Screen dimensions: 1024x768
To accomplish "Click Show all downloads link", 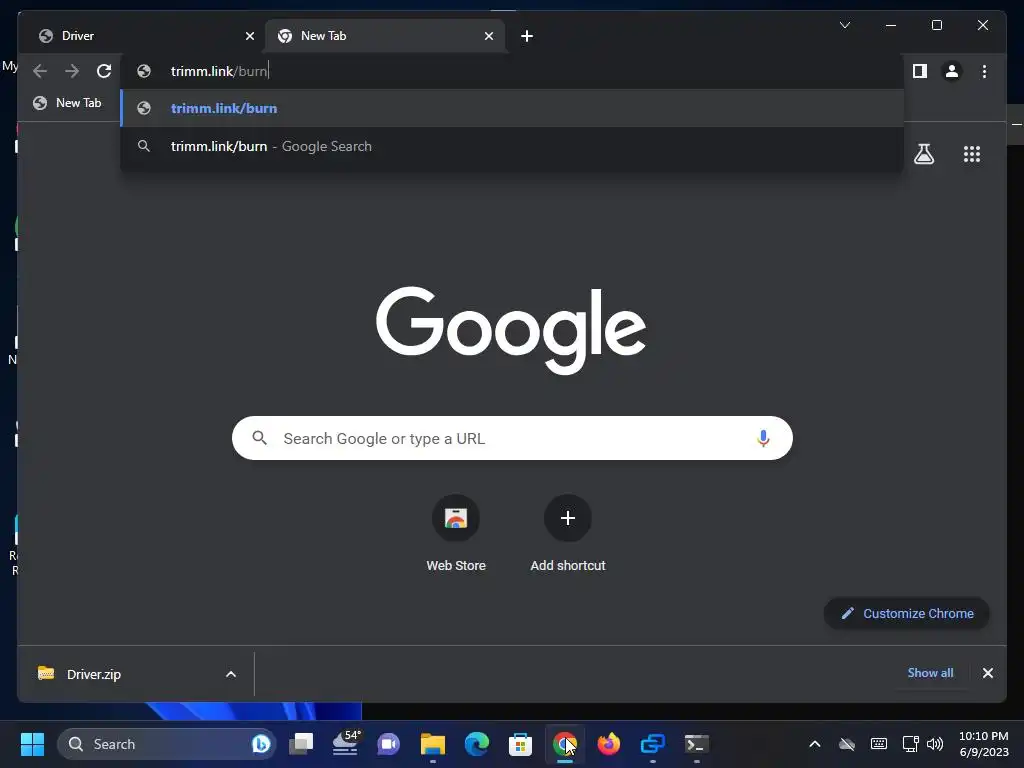I will 930,673.
